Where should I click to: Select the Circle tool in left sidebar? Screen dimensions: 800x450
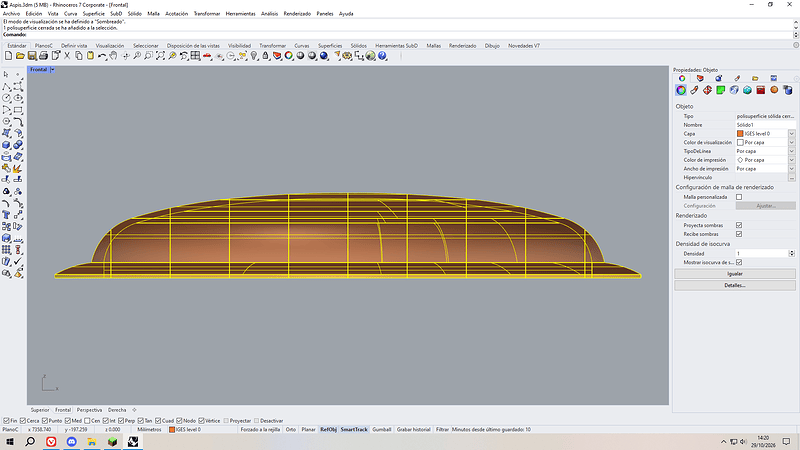pos(6,98)
